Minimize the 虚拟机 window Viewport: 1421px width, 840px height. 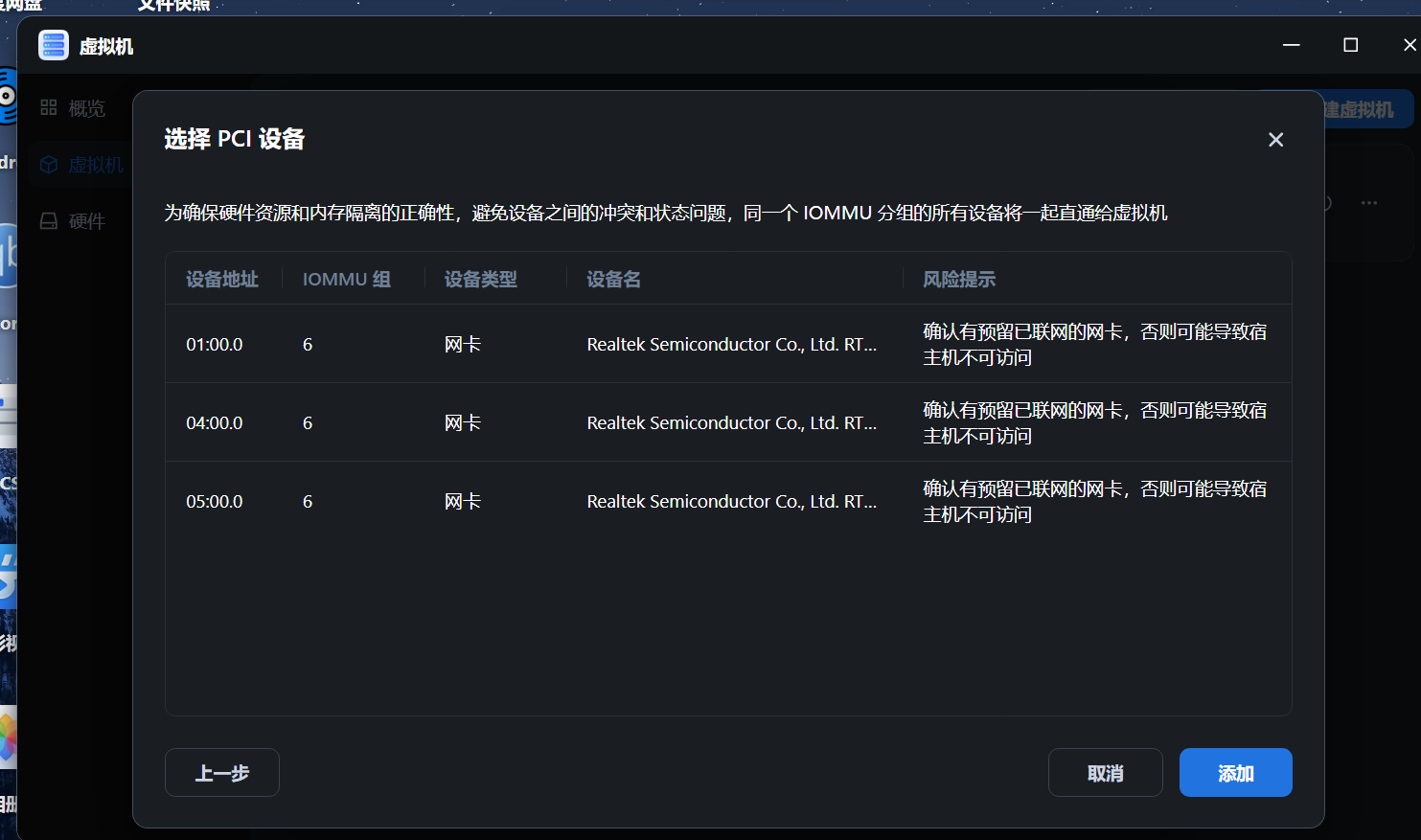click(x=1292, y=45)
